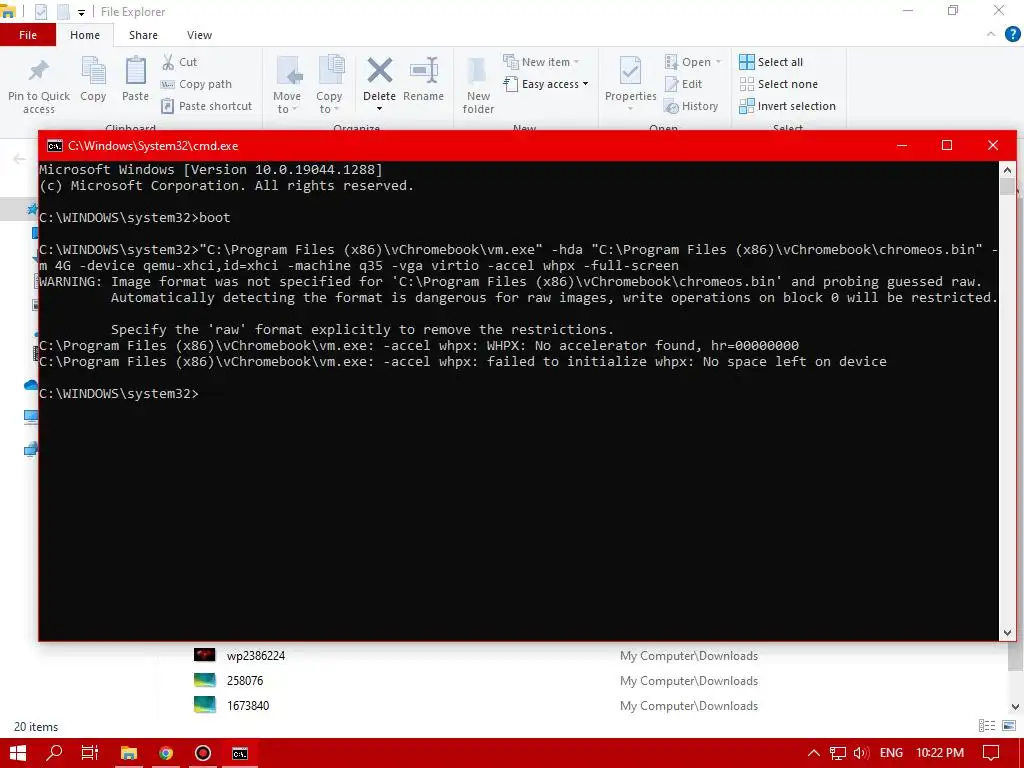Open the volume tray icon

click(x=861, y=753)
